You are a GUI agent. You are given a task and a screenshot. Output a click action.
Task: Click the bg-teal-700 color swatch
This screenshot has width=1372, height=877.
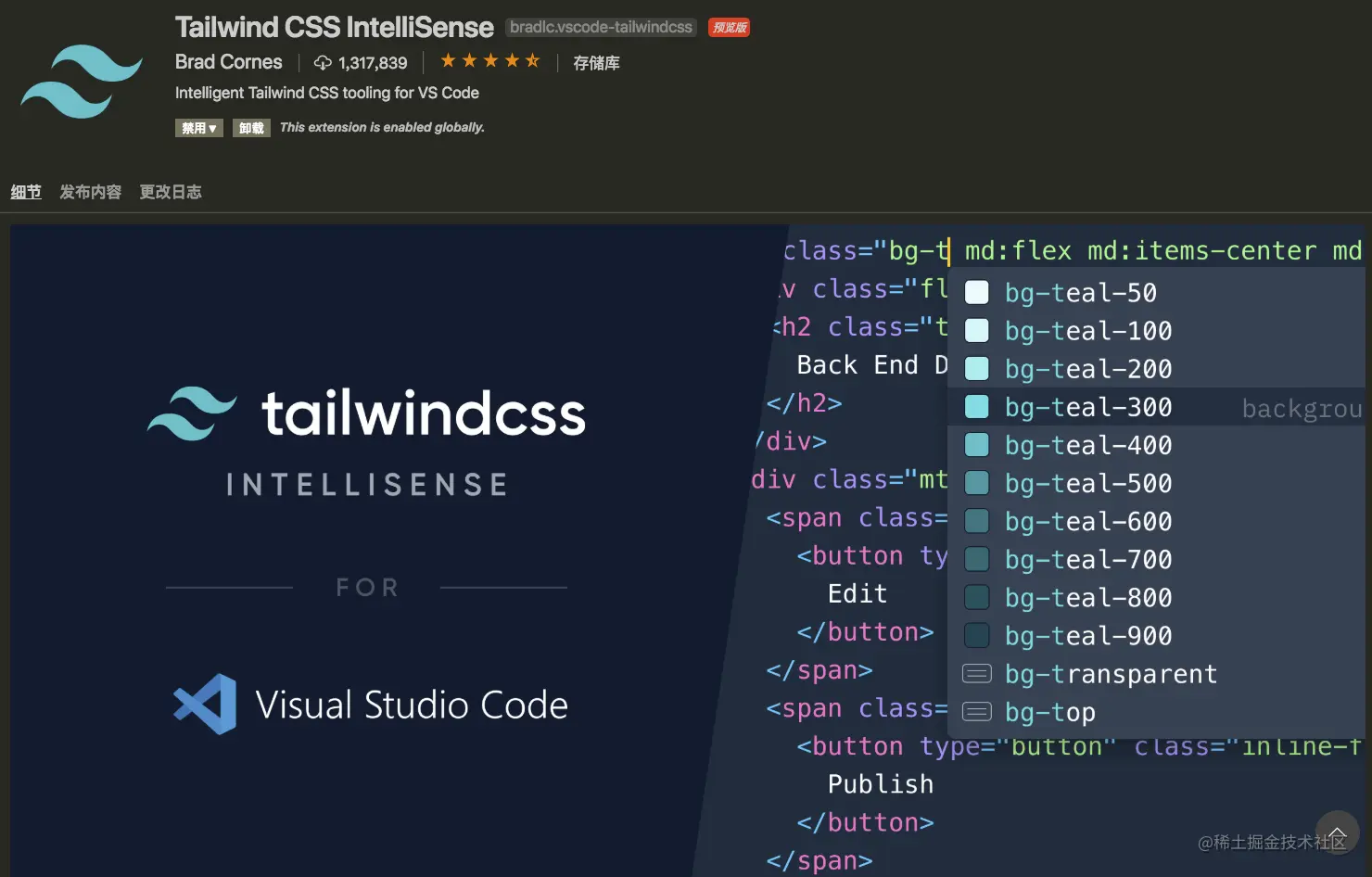(x=977, y=559)
